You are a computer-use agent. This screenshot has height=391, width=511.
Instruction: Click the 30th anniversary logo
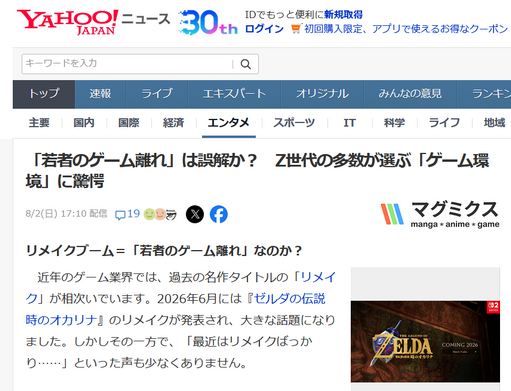coord(208,23)
